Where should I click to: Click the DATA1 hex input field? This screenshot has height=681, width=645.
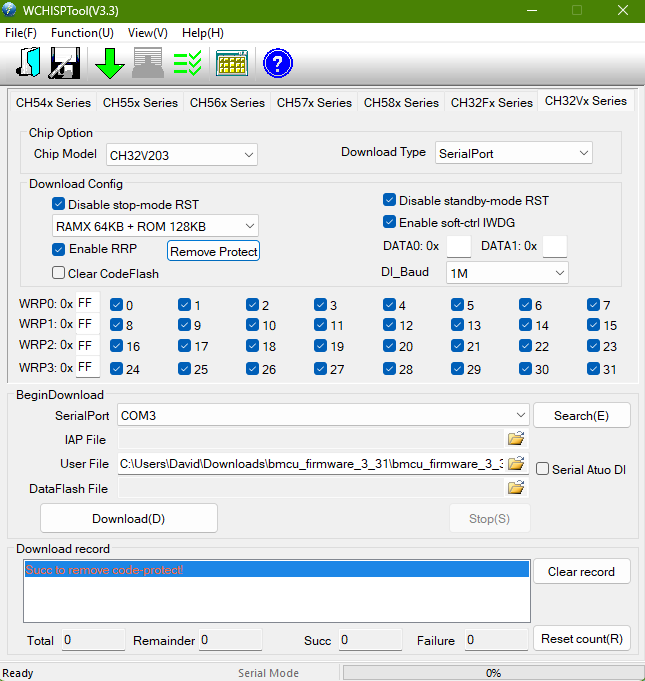pyautogui.click(x=555, y=246)
